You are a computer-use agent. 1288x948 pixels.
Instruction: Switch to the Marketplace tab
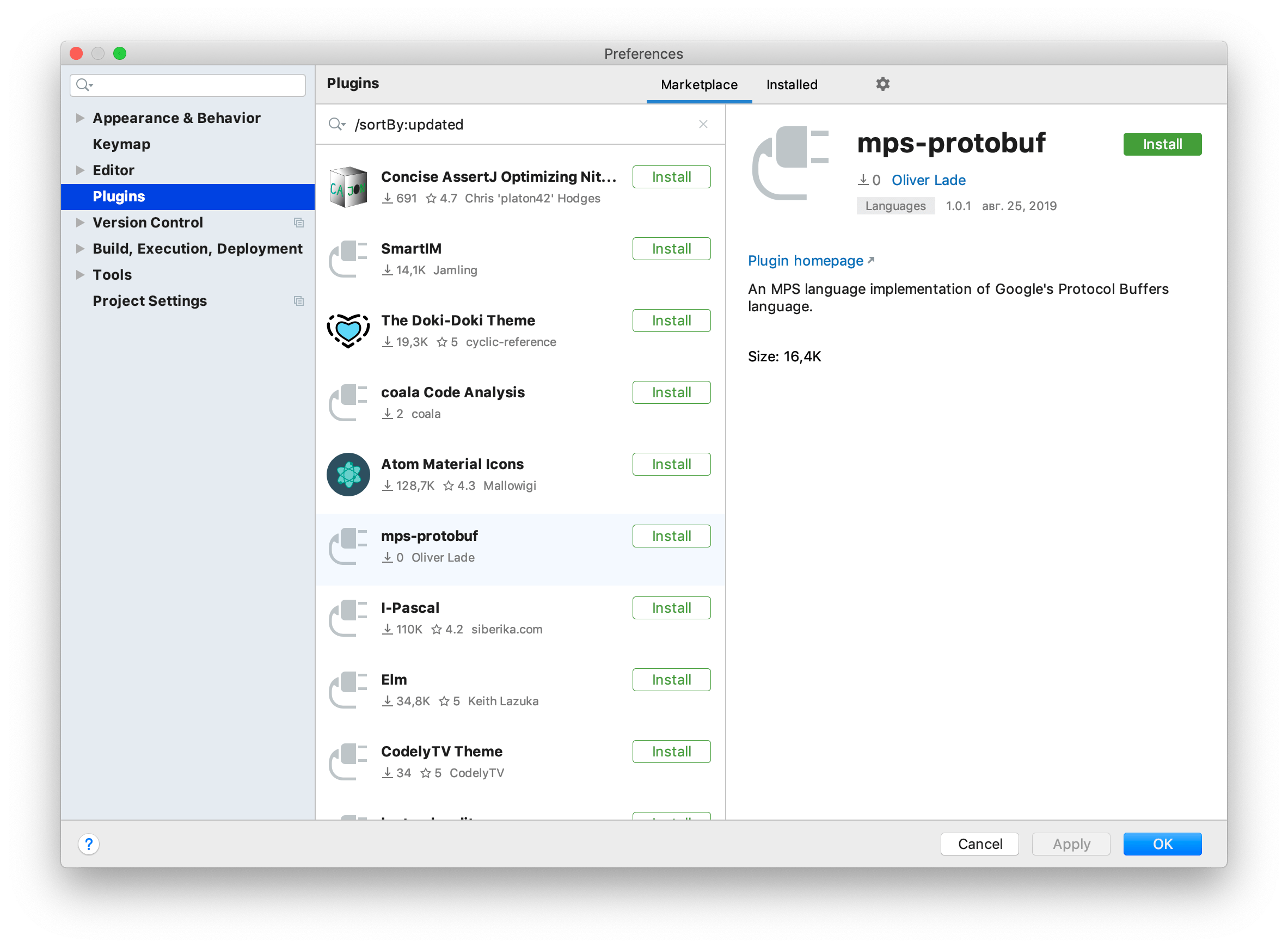click(698, 84)
